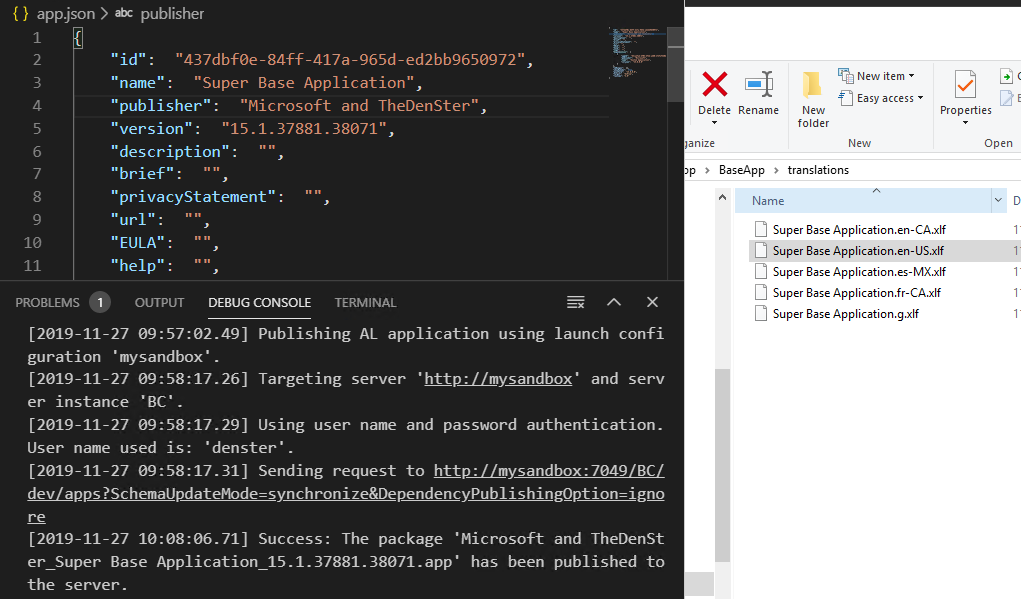
Task: Click the "privacyStatement" key
Action: [193, 197]
